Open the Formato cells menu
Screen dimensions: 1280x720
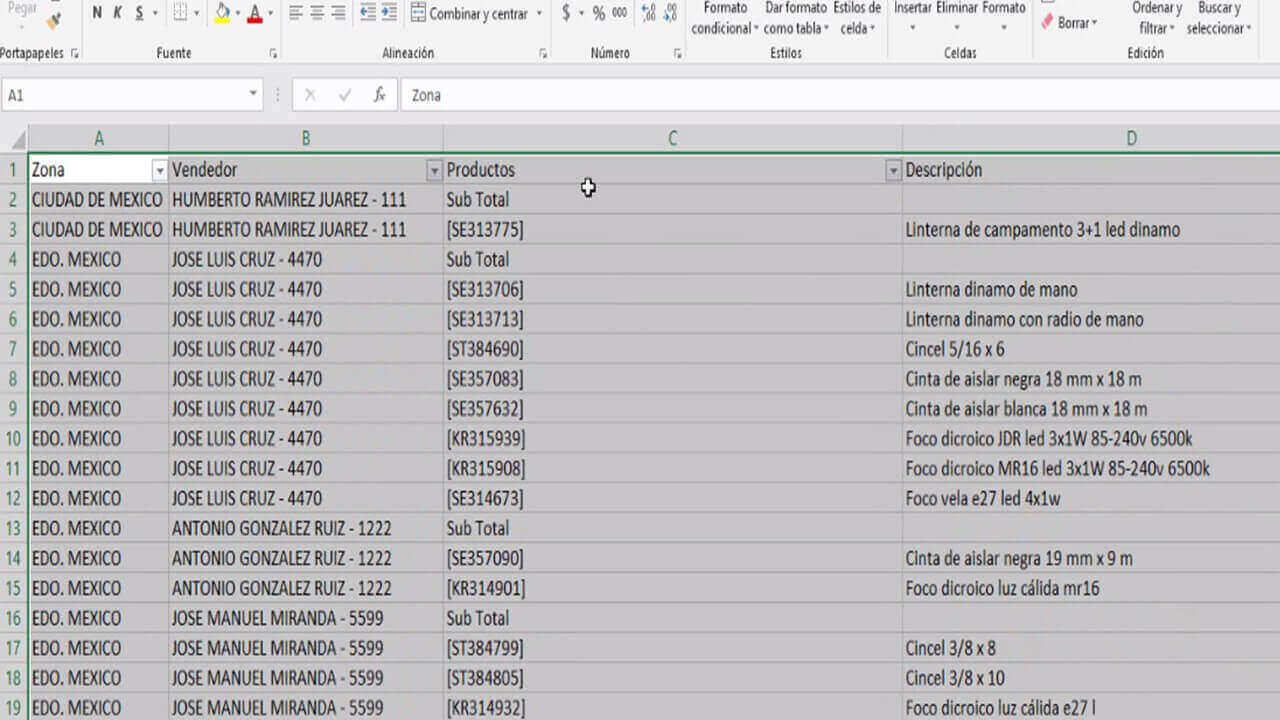(1003, 16)
